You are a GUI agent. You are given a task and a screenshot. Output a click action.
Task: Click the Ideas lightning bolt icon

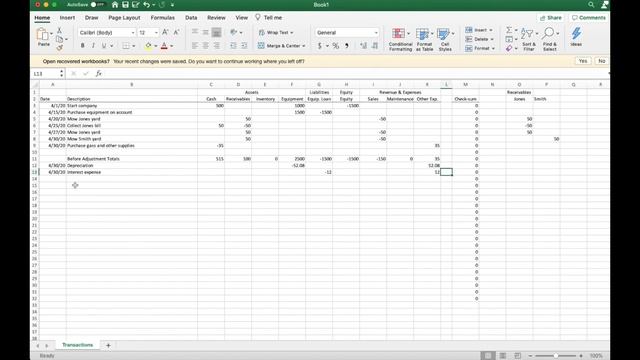[x=576, y=33]
